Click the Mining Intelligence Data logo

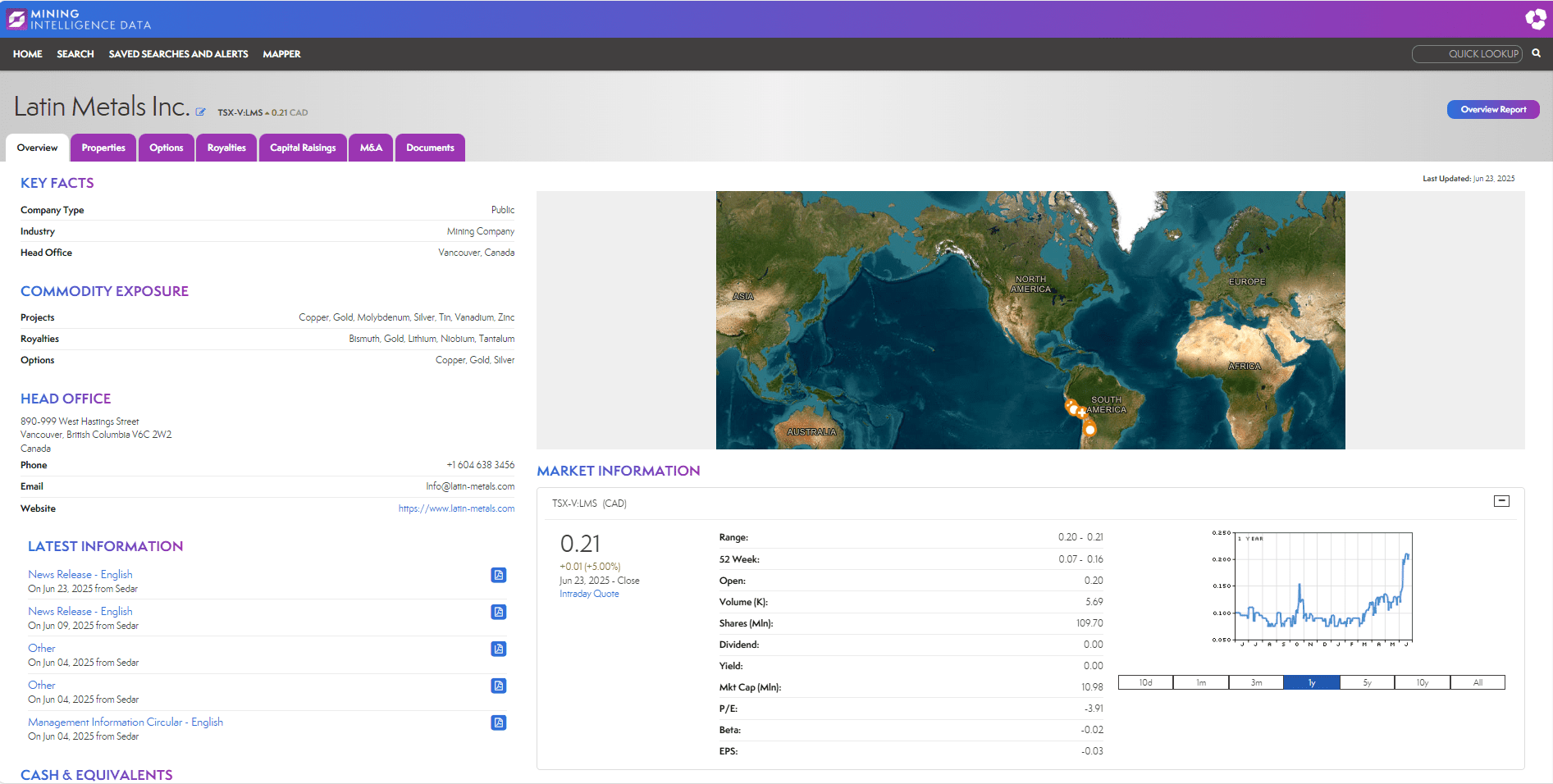pyautogui.click(x=80, y=19)
